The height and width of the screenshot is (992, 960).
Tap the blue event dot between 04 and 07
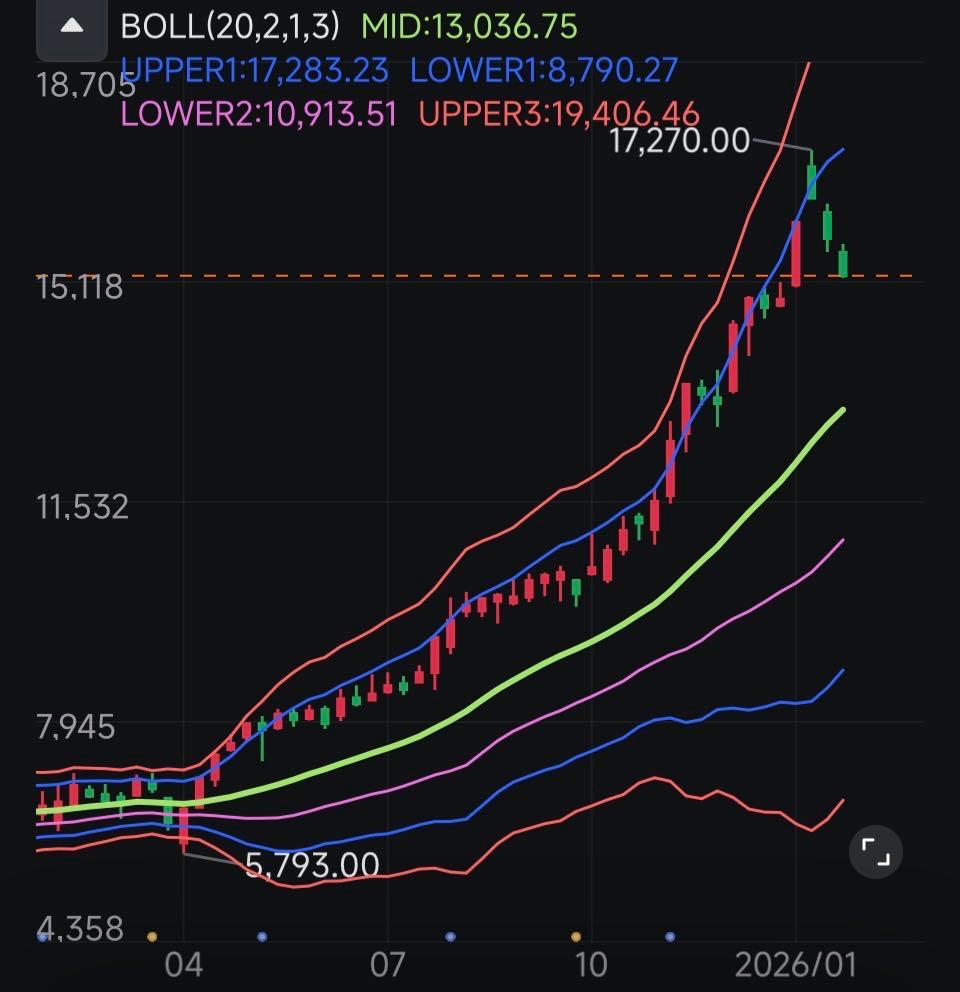point(262,937)
